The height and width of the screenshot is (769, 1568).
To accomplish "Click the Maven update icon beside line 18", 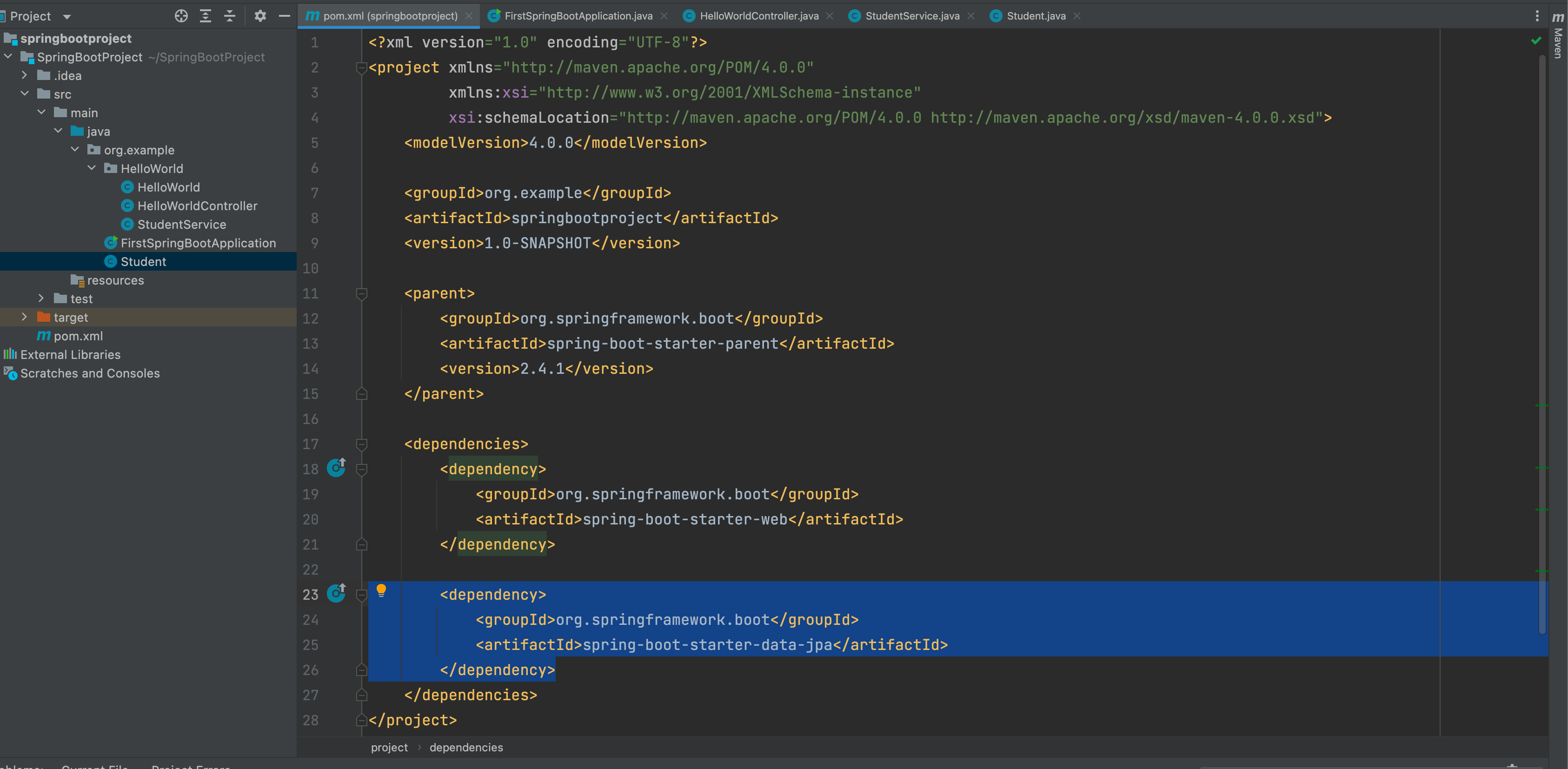I will click(337, 469).
